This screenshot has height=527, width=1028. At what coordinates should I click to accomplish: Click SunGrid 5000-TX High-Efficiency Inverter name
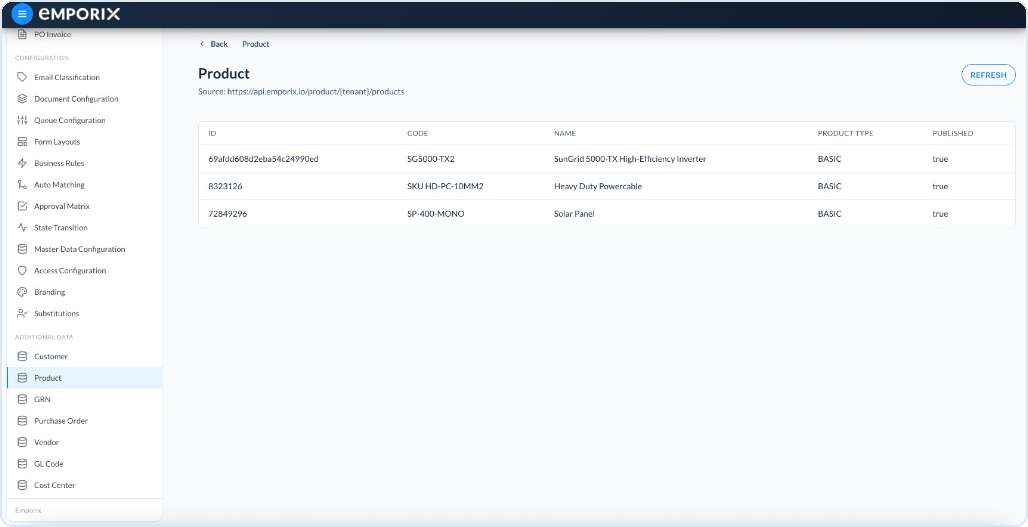click(630, 159)
